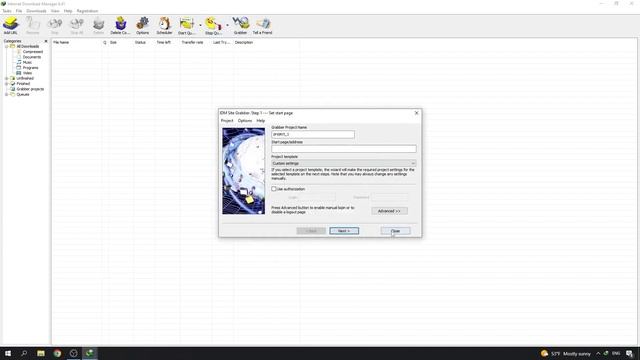The width and height of the screenshot is (640, 360).
Task: Click the Grabber Project Name field
Action: (313, 134)
